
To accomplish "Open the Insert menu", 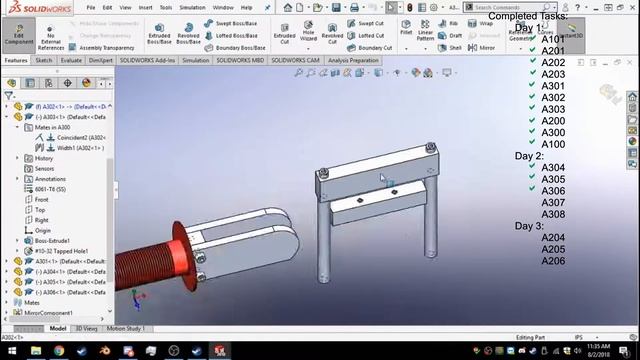I will click(x=145, y=7).
